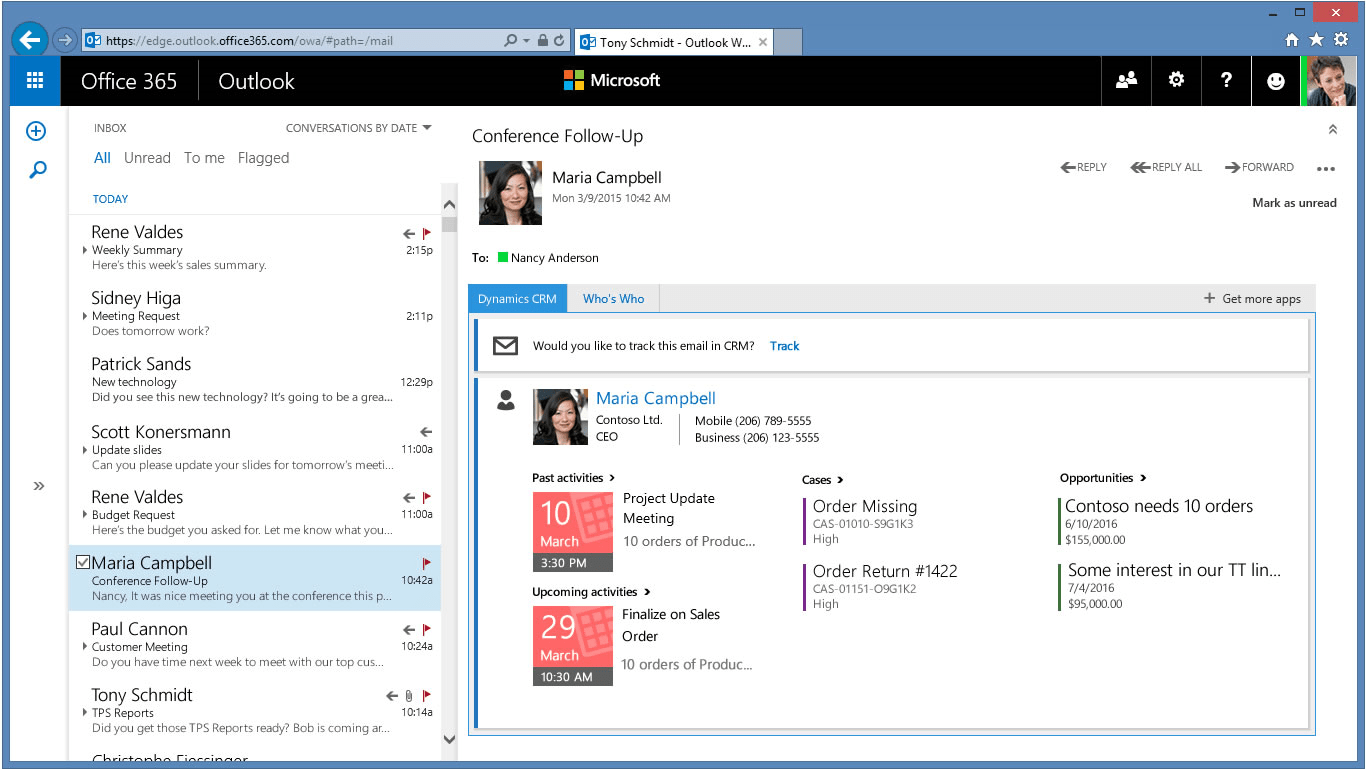
Task: Click the contact person icon in CRM card
Action: (506, 400)
